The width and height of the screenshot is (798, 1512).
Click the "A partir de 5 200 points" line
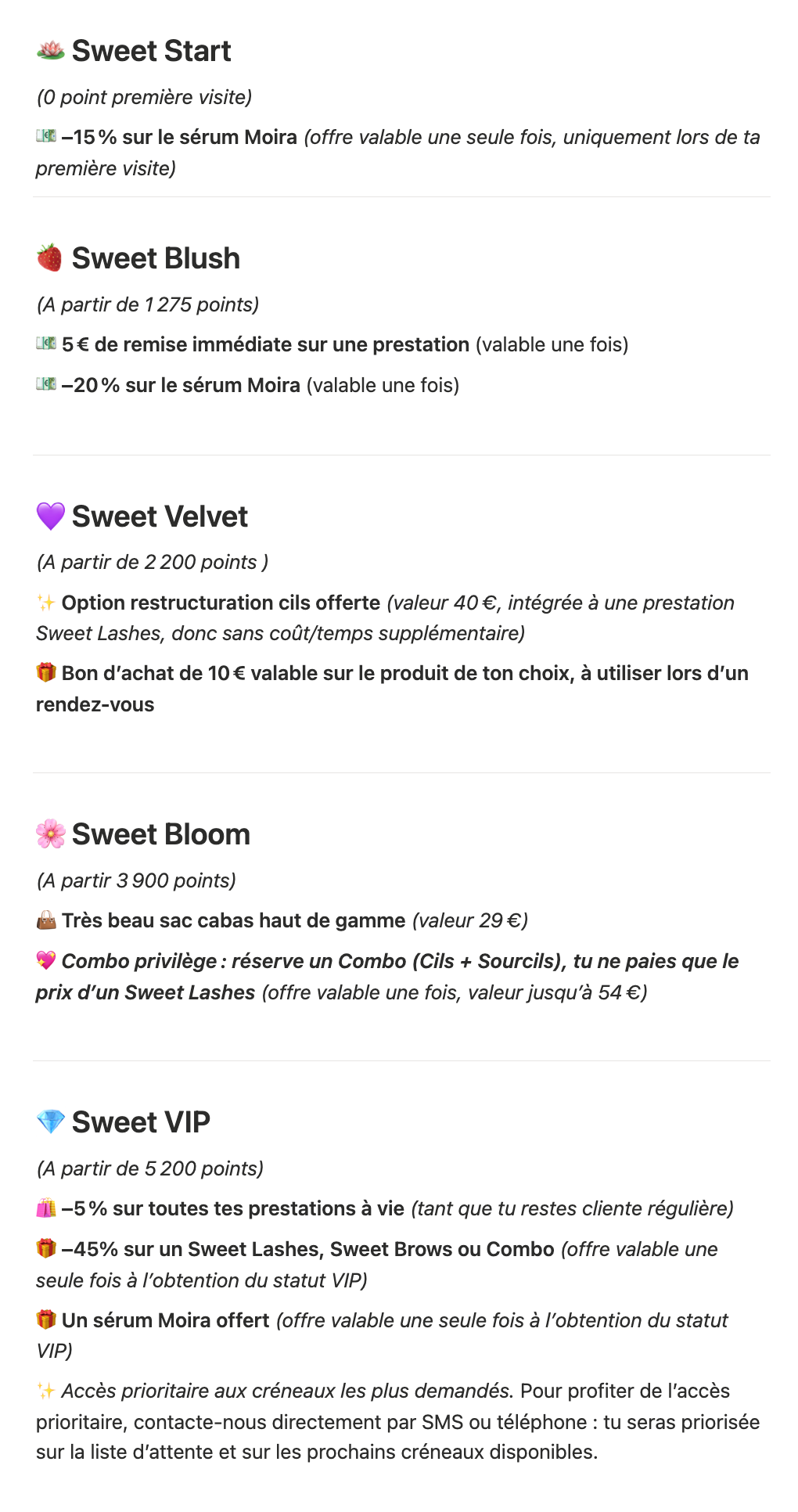point(150,1168)
